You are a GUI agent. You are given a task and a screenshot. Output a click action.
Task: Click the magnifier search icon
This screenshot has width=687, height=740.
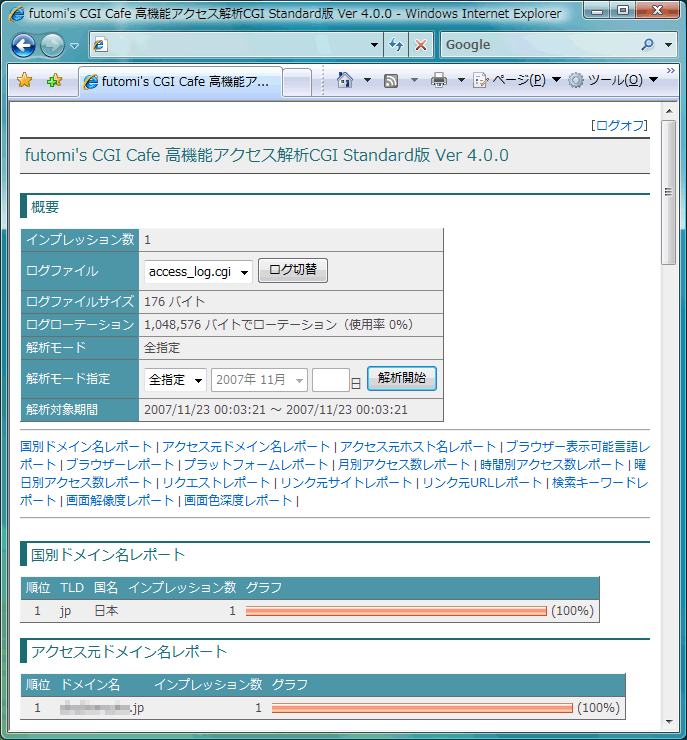pyautogui.click(x=647, y=45)
